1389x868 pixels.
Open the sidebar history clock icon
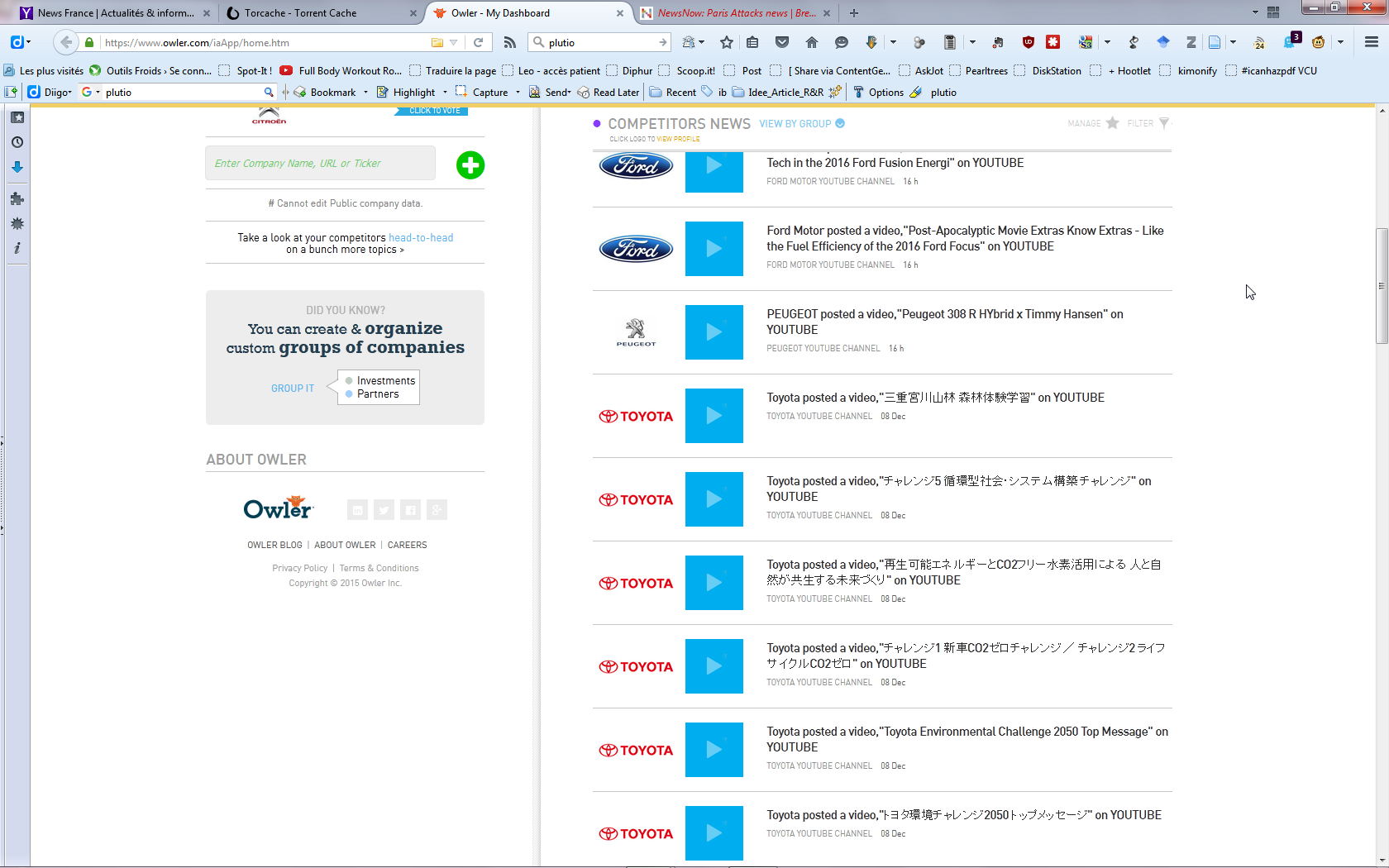pyautogui.click(x=17, y=142)
